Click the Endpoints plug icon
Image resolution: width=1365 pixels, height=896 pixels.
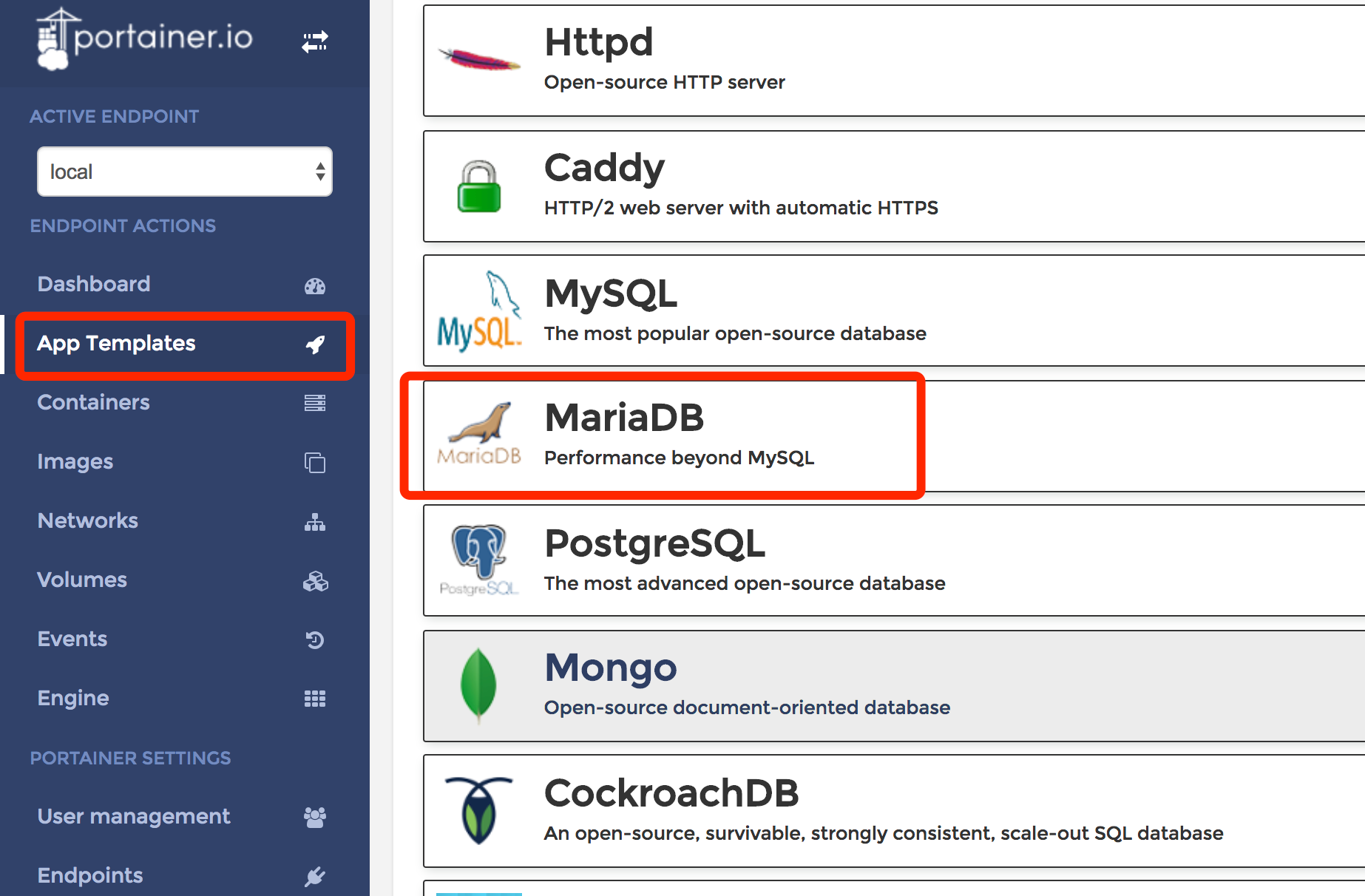click(x=315, y=876)
